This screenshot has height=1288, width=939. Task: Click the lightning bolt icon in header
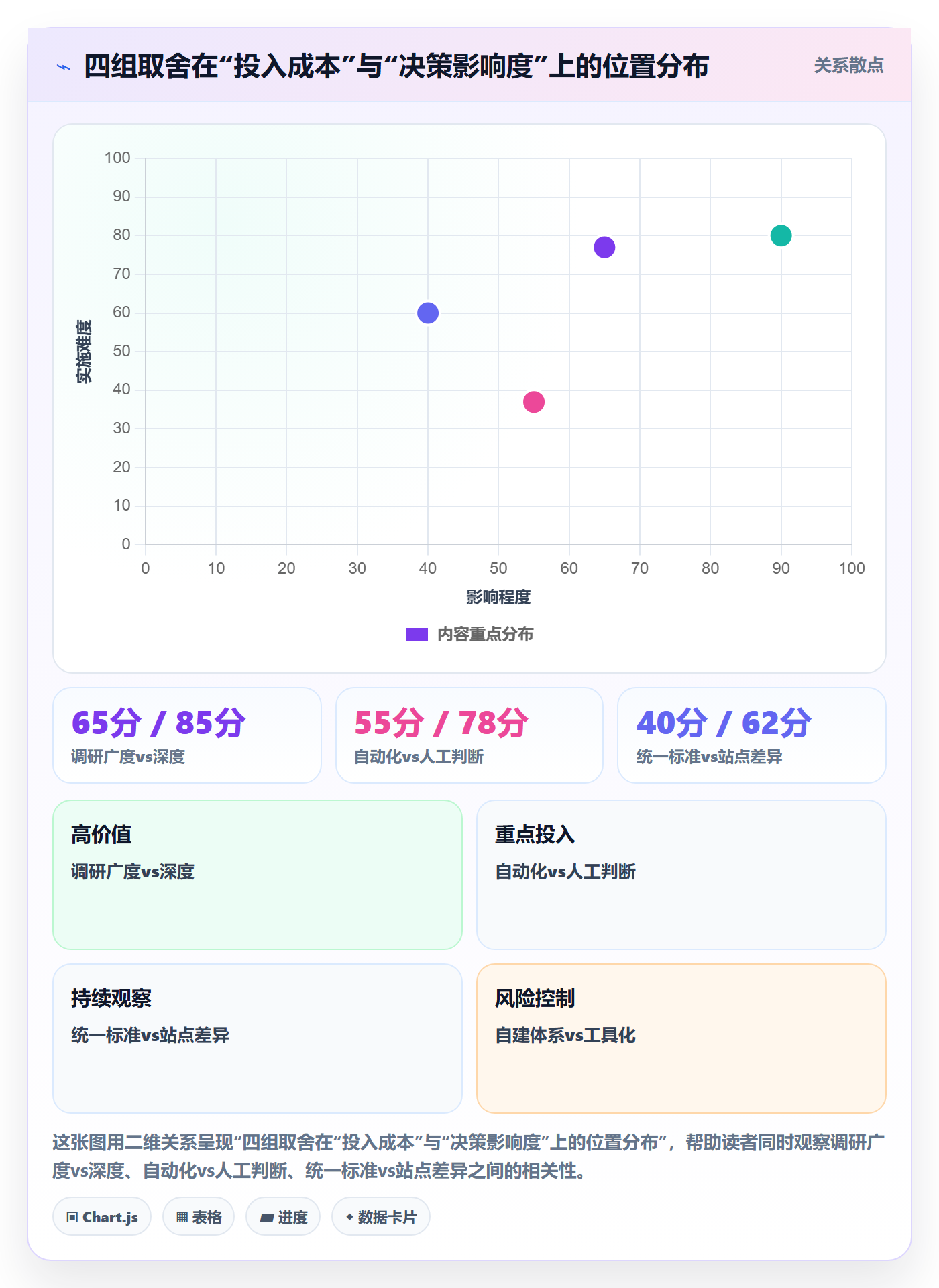click(64, 67)
